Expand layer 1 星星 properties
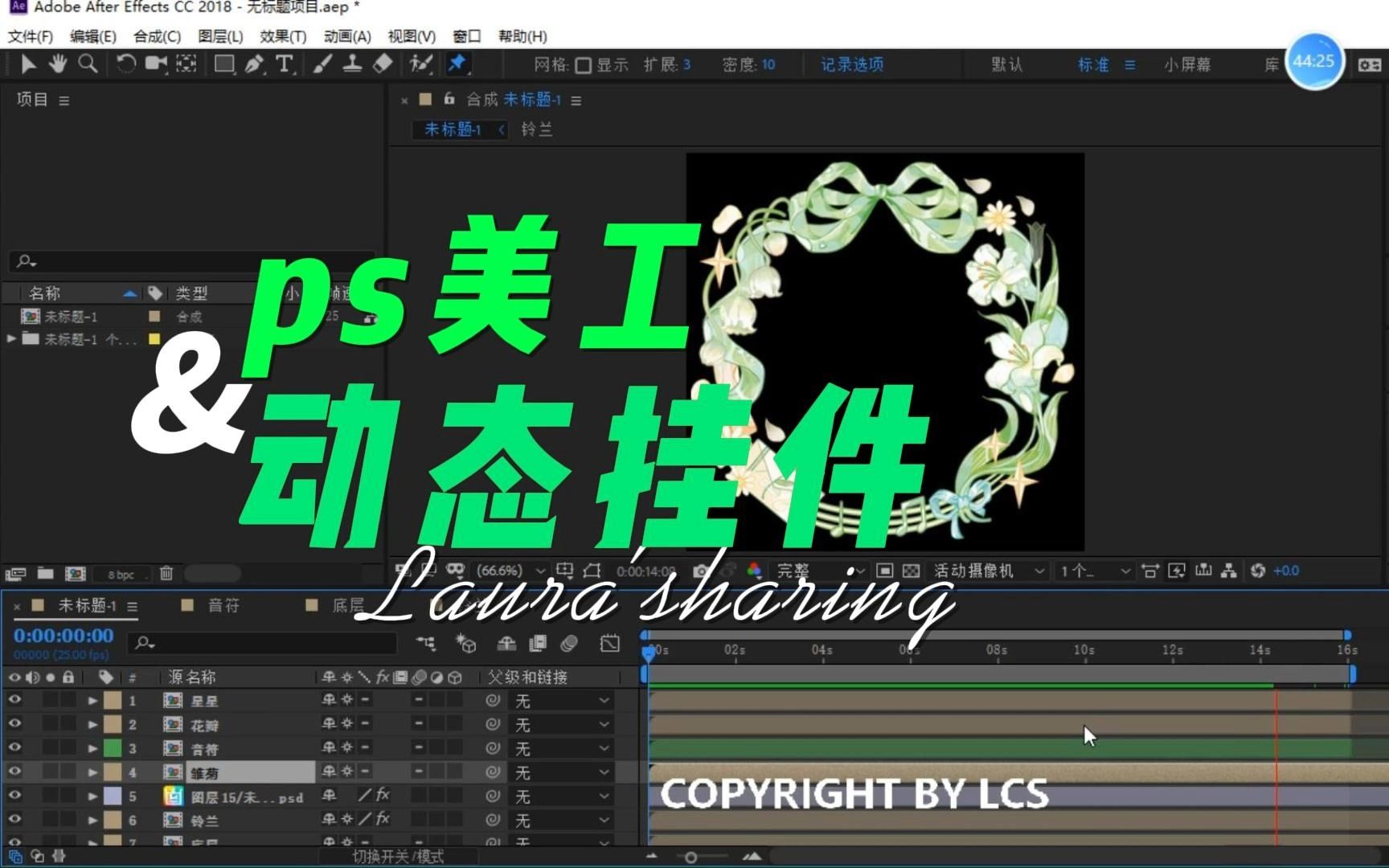Image resolution: width=1389 pixels, height=868 pixels. [92, 701]
